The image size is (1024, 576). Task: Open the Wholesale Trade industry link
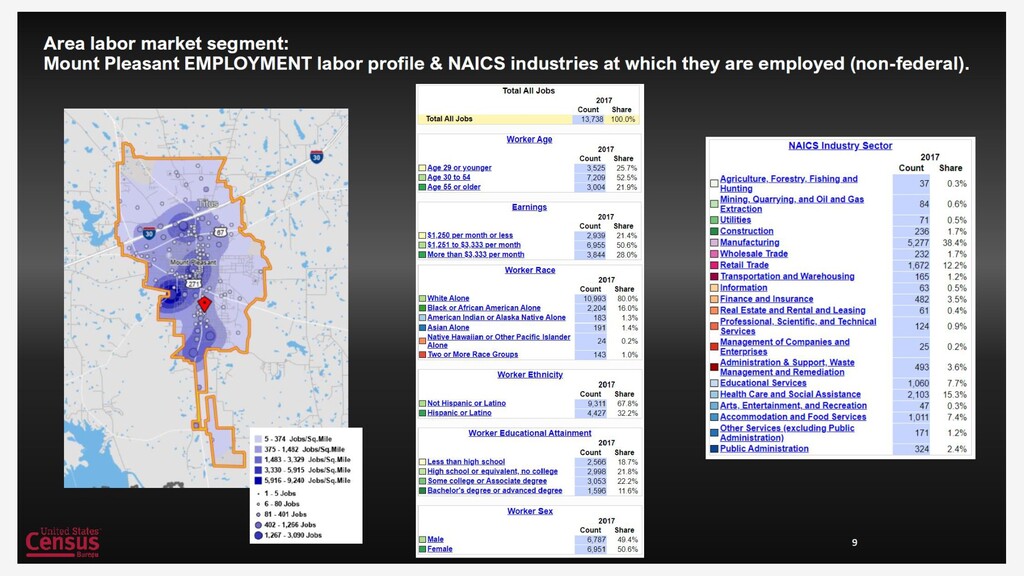click(x=754, y=253)
